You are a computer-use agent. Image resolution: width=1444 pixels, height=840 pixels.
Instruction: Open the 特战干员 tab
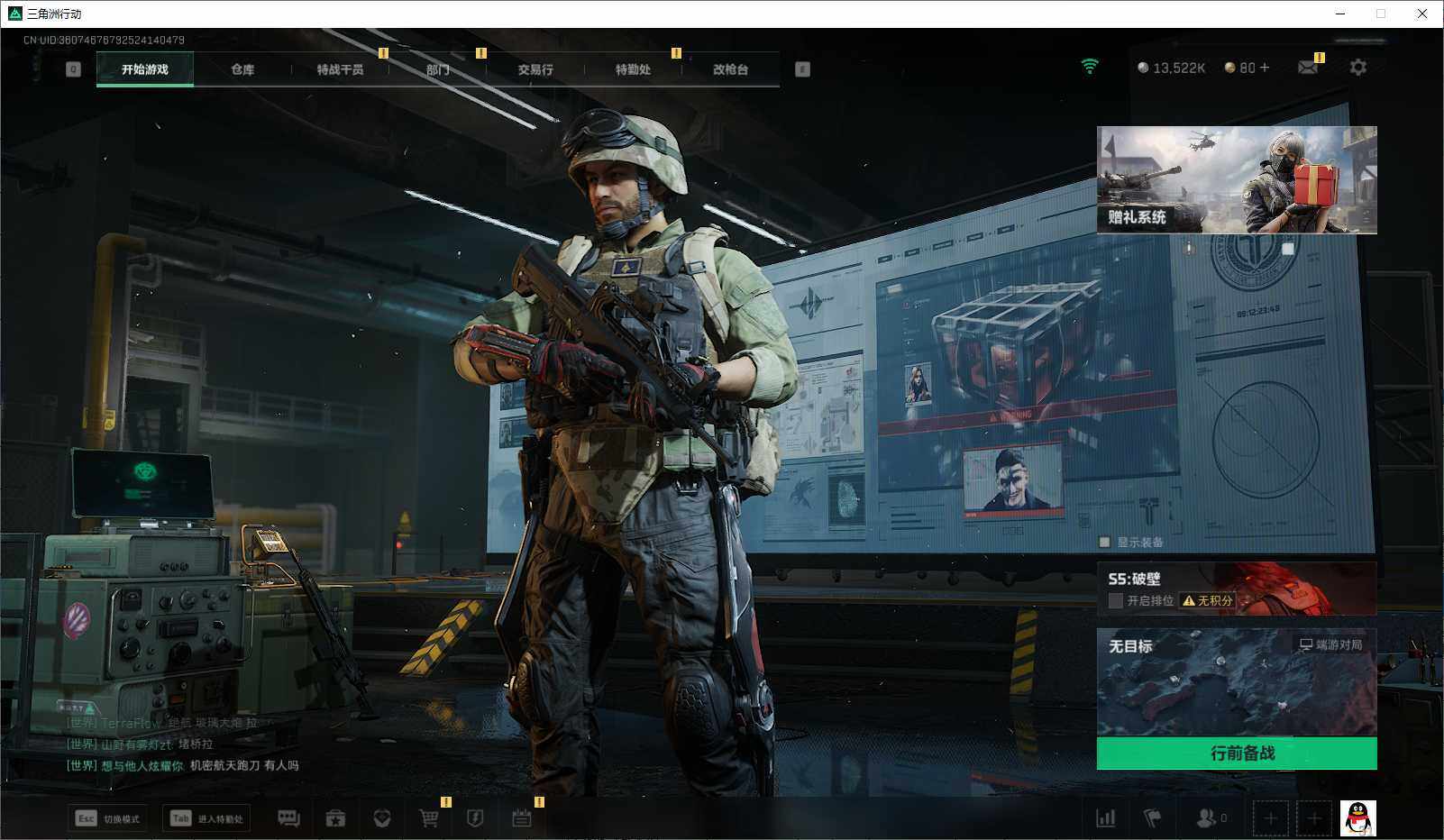340,69
